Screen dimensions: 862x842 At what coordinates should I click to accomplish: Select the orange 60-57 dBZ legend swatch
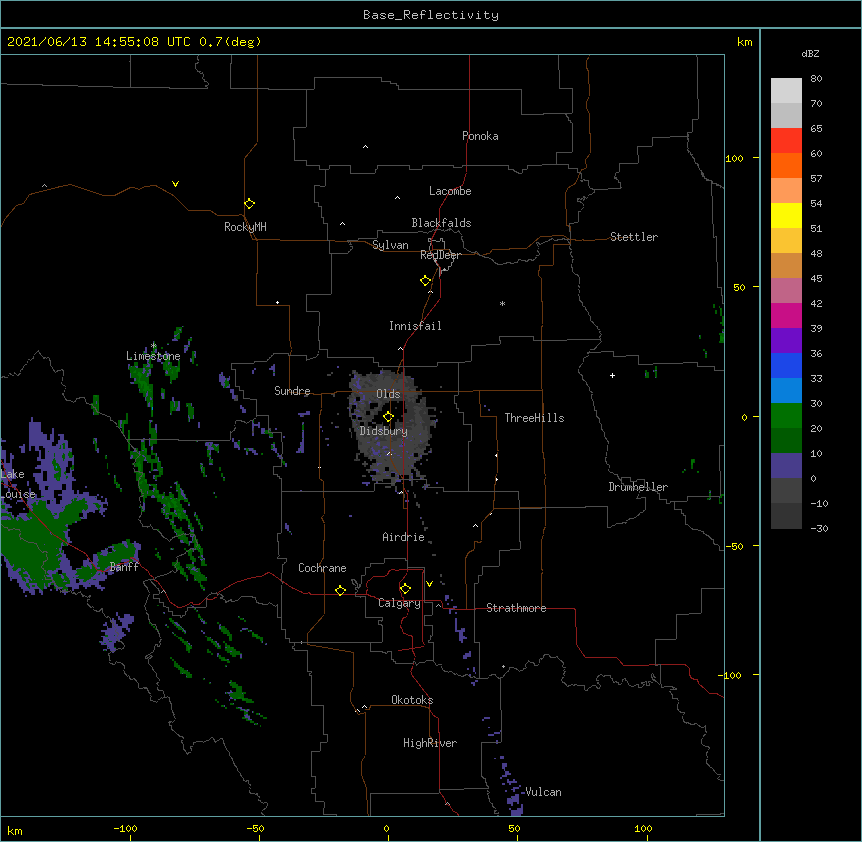[x=786, y=166]
